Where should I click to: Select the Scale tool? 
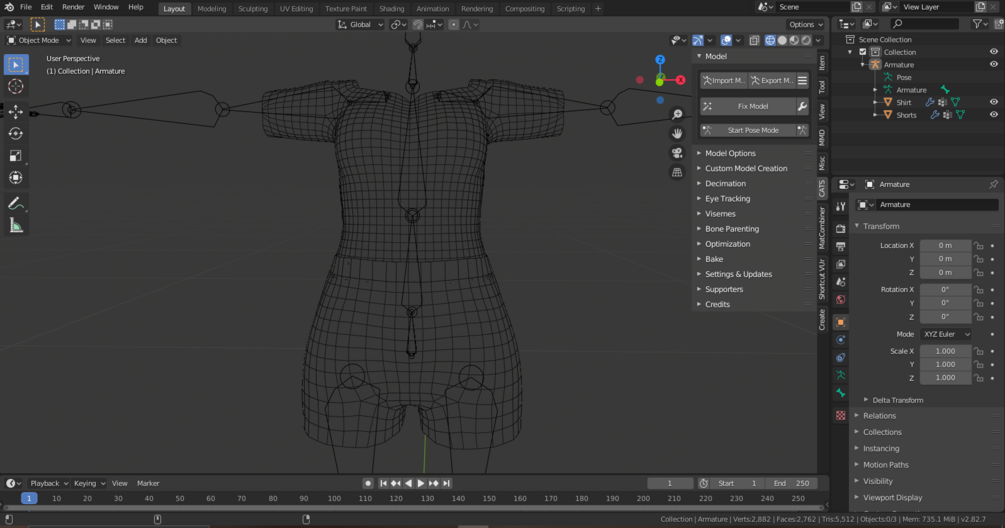[x=16, y=155]
